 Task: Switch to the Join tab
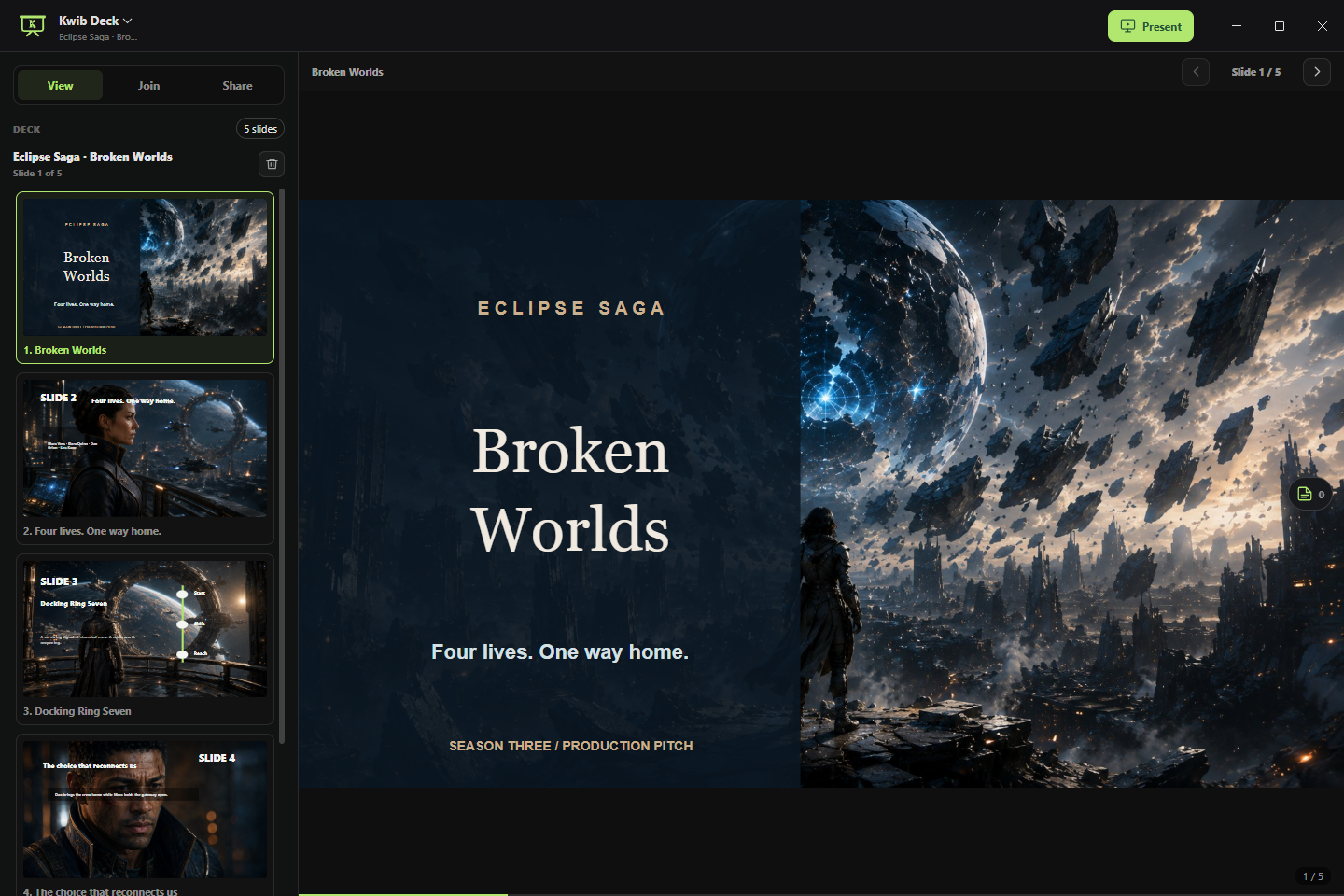click(x=148, y=85)
